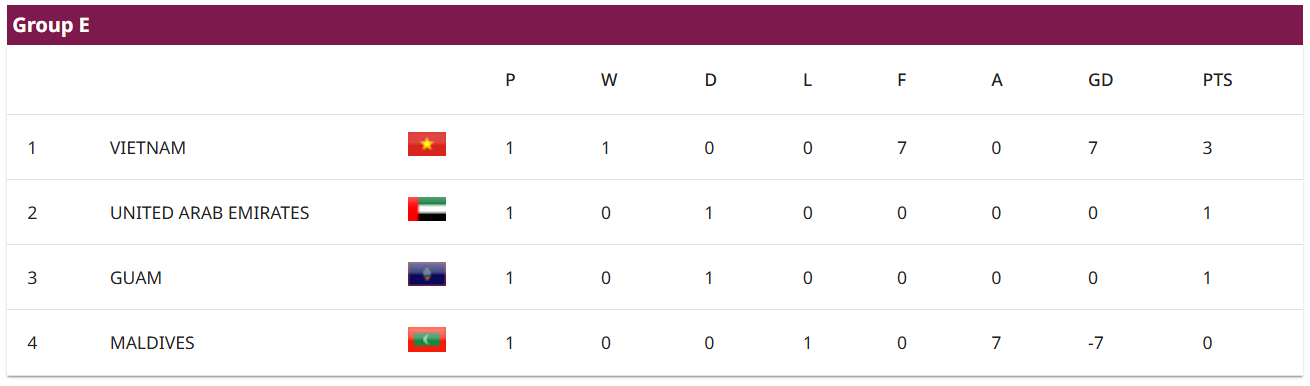Click rank number 2 in standings
Viewport: 1310px width, 386px height.
32,213
